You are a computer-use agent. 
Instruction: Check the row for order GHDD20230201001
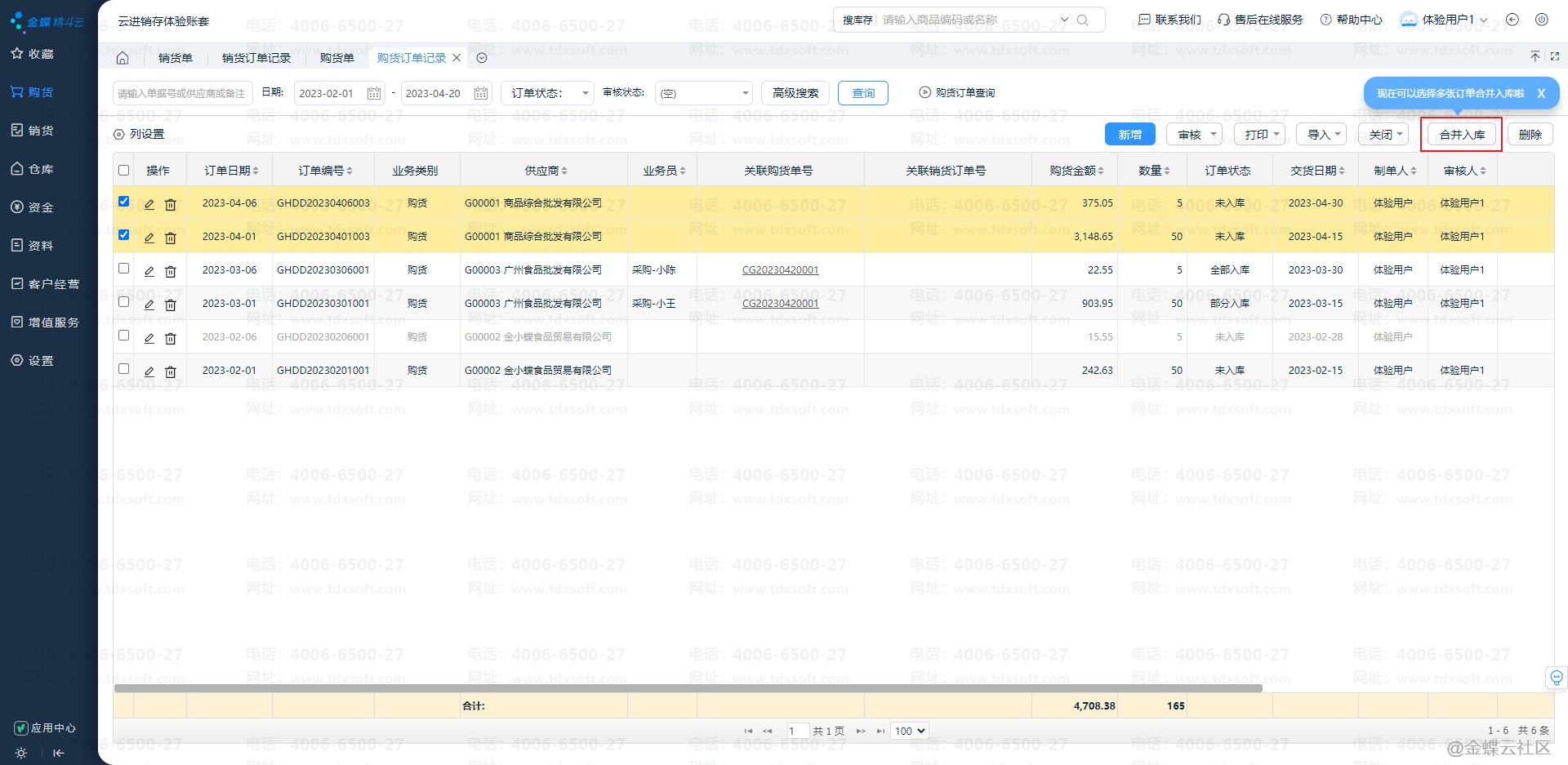coord(124,369)
